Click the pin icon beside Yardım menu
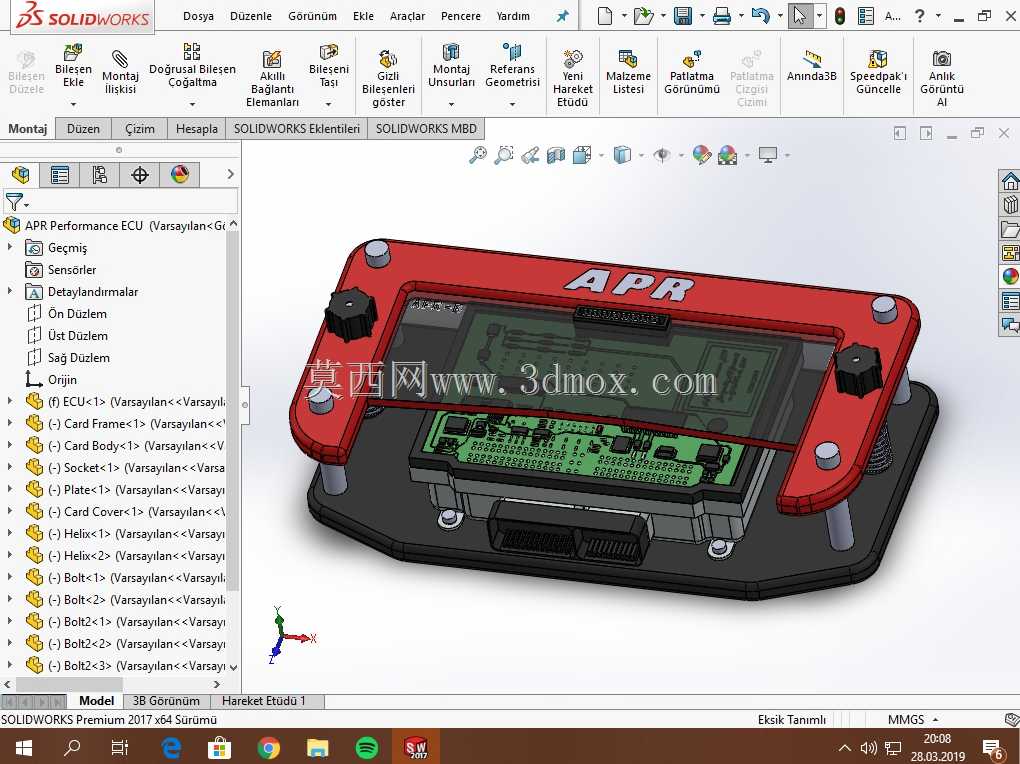This screenshot has width=1020, height=764. [562, 16]
